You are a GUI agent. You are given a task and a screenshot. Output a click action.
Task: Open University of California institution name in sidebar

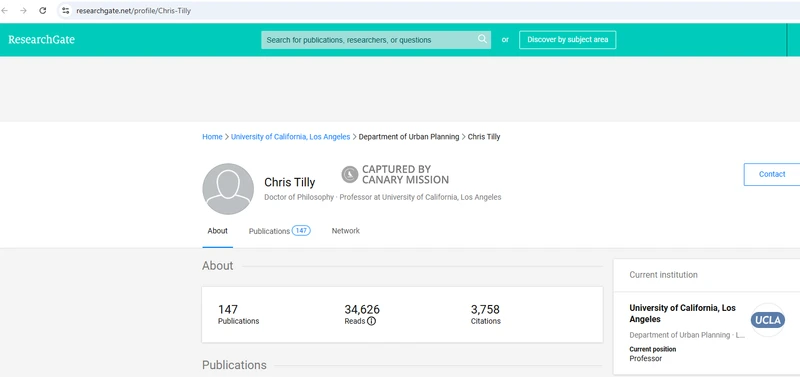682,314
